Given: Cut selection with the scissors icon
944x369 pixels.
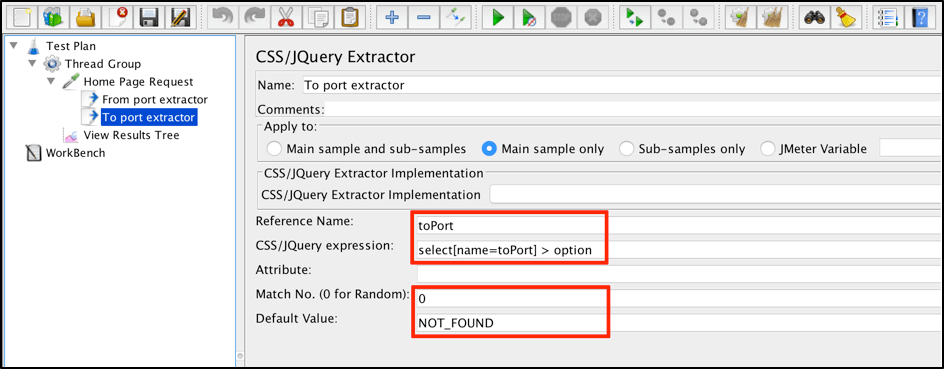Looking at the screenshot, I should (x=286, y=17).
